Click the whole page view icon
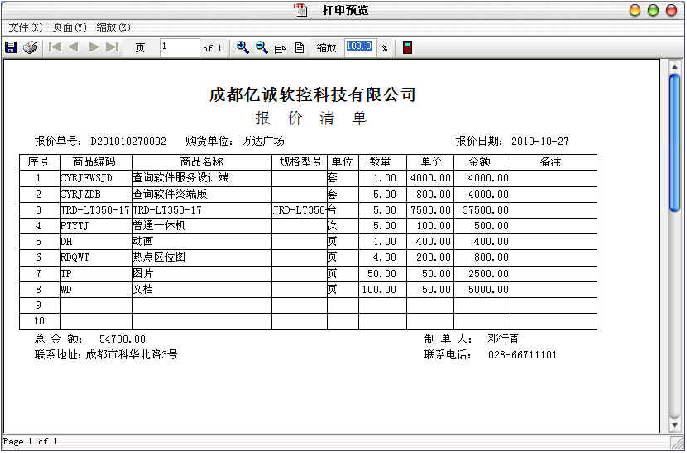 [300, 47]
